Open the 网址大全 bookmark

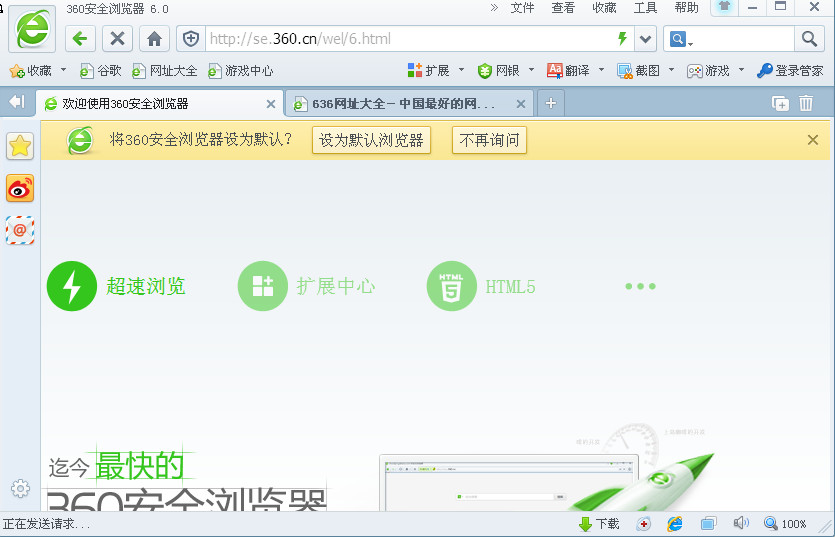pos(165,70)
